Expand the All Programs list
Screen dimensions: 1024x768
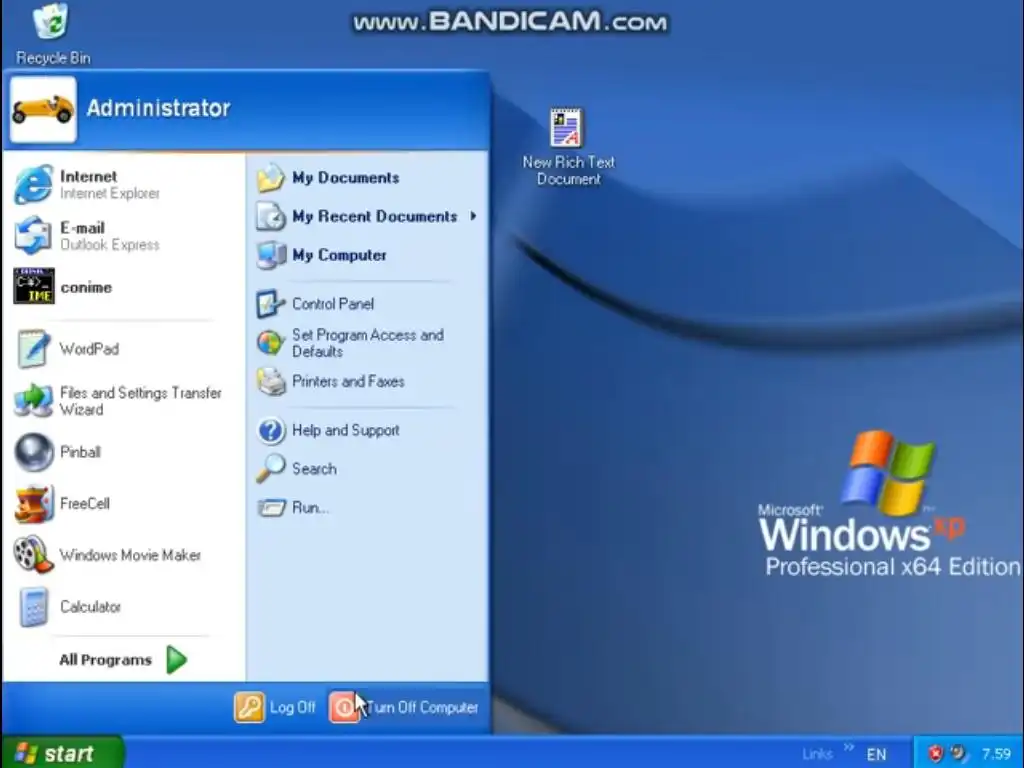(124, 660)
